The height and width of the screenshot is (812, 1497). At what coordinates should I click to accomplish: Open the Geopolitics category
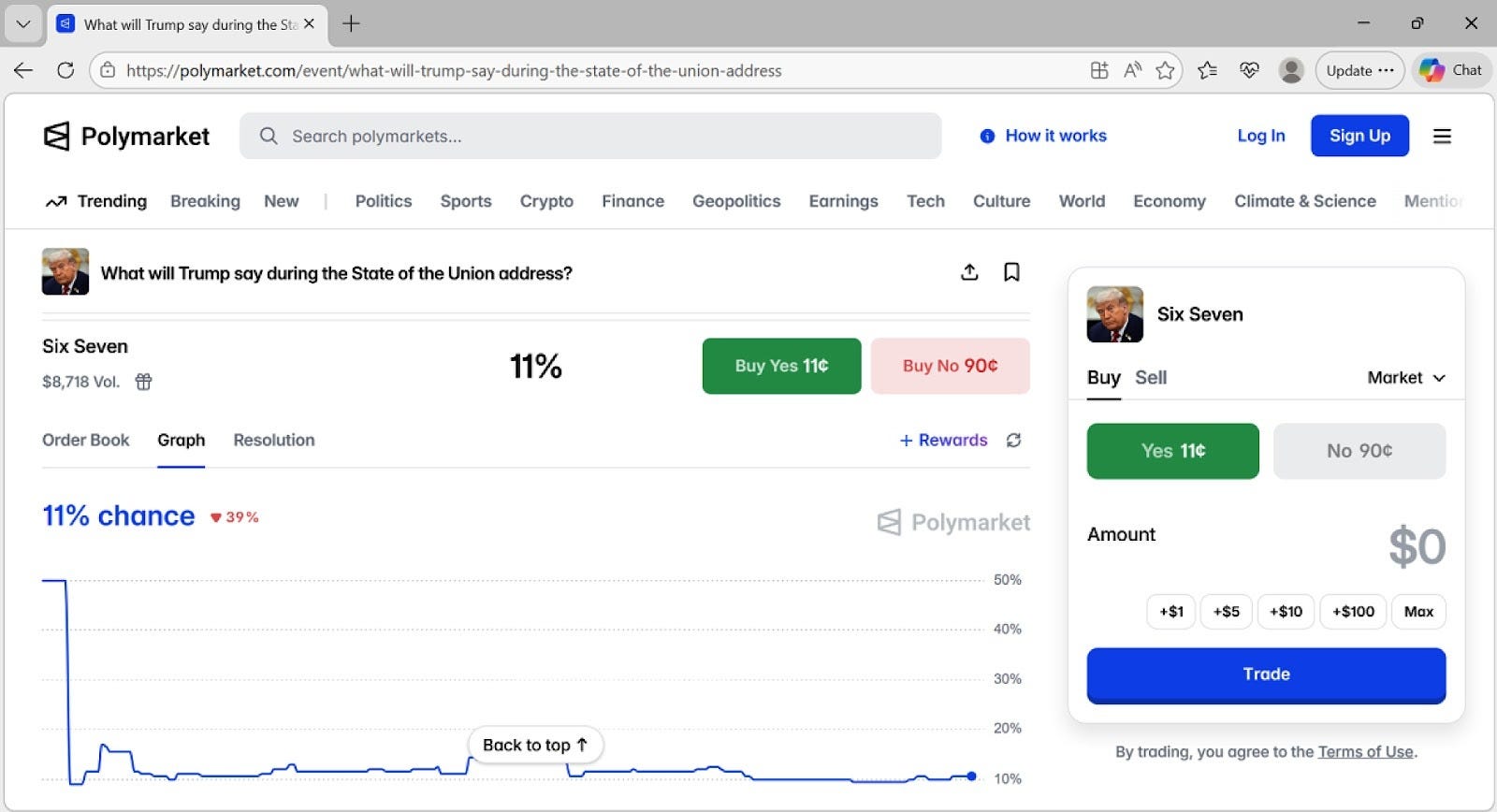tap(736, 201)
